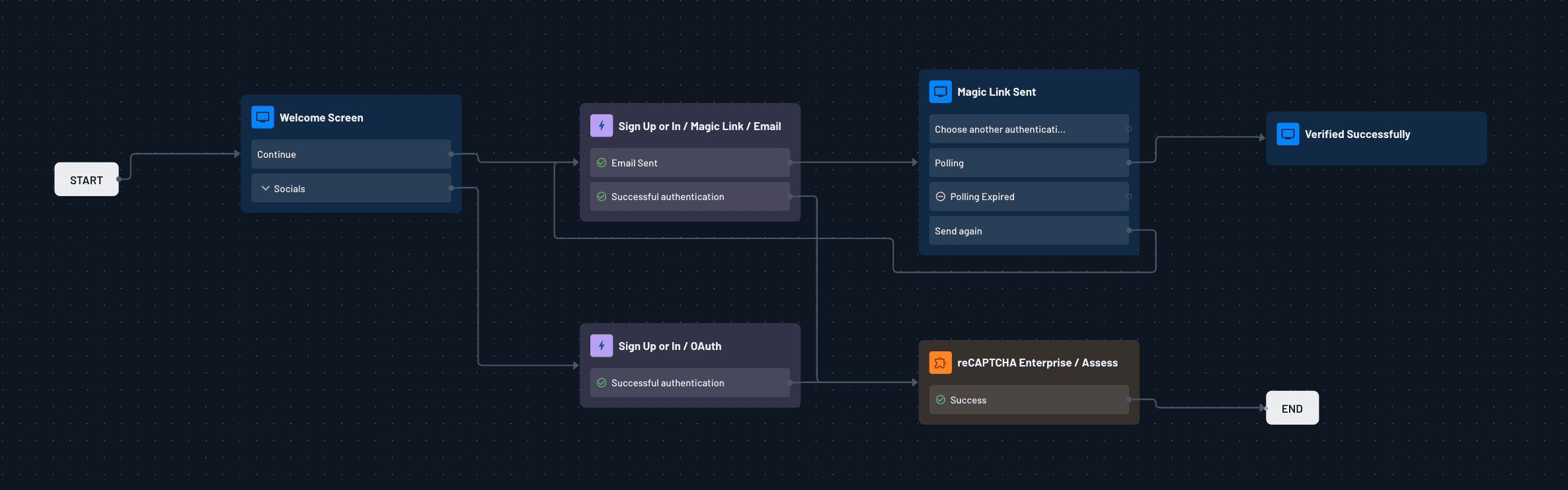1568x490 pixels.
Task: Click the Polling Expired output connector dot
Action: [1129, 197]
